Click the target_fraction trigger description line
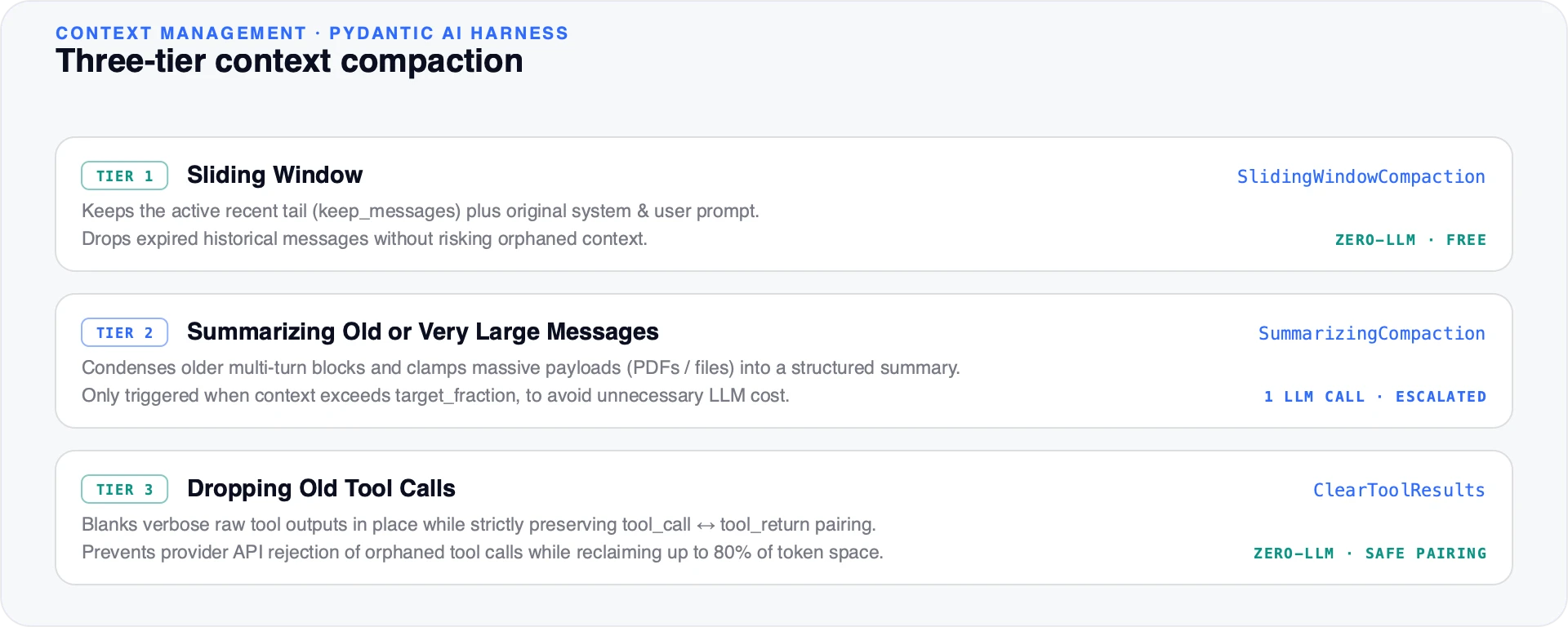Viewport: 1568px width, 627px height. point(435,395)
